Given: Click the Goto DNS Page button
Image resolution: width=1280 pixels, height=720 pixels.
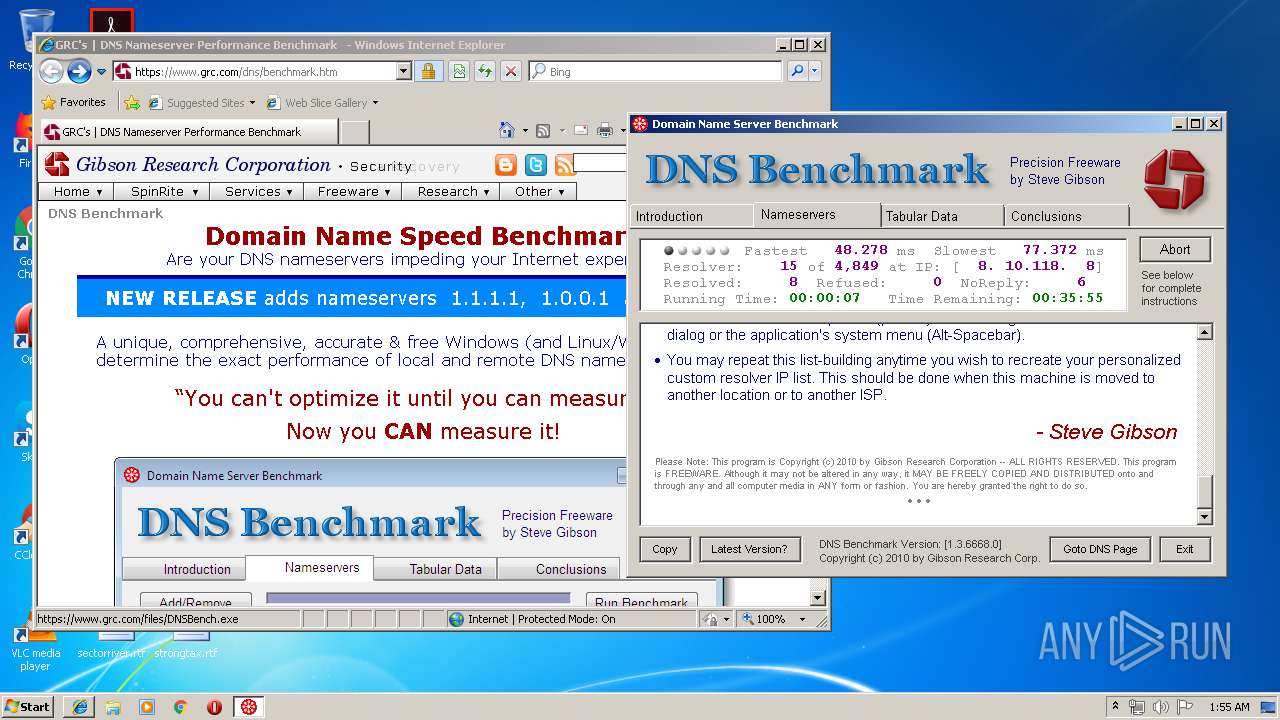Looking at the screenshot, I should point(1100,549).
